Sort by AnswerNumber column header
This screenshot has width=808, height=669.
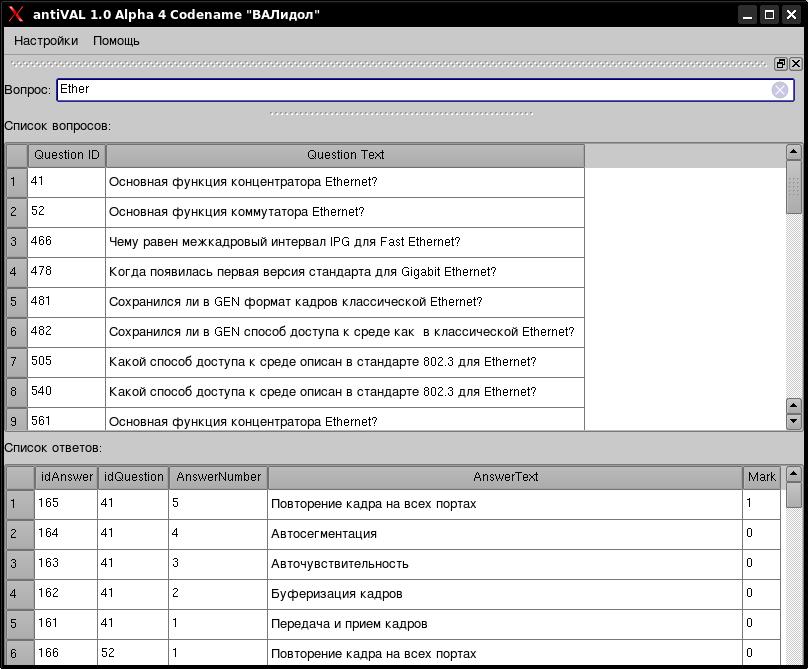(x=218, y=477)
